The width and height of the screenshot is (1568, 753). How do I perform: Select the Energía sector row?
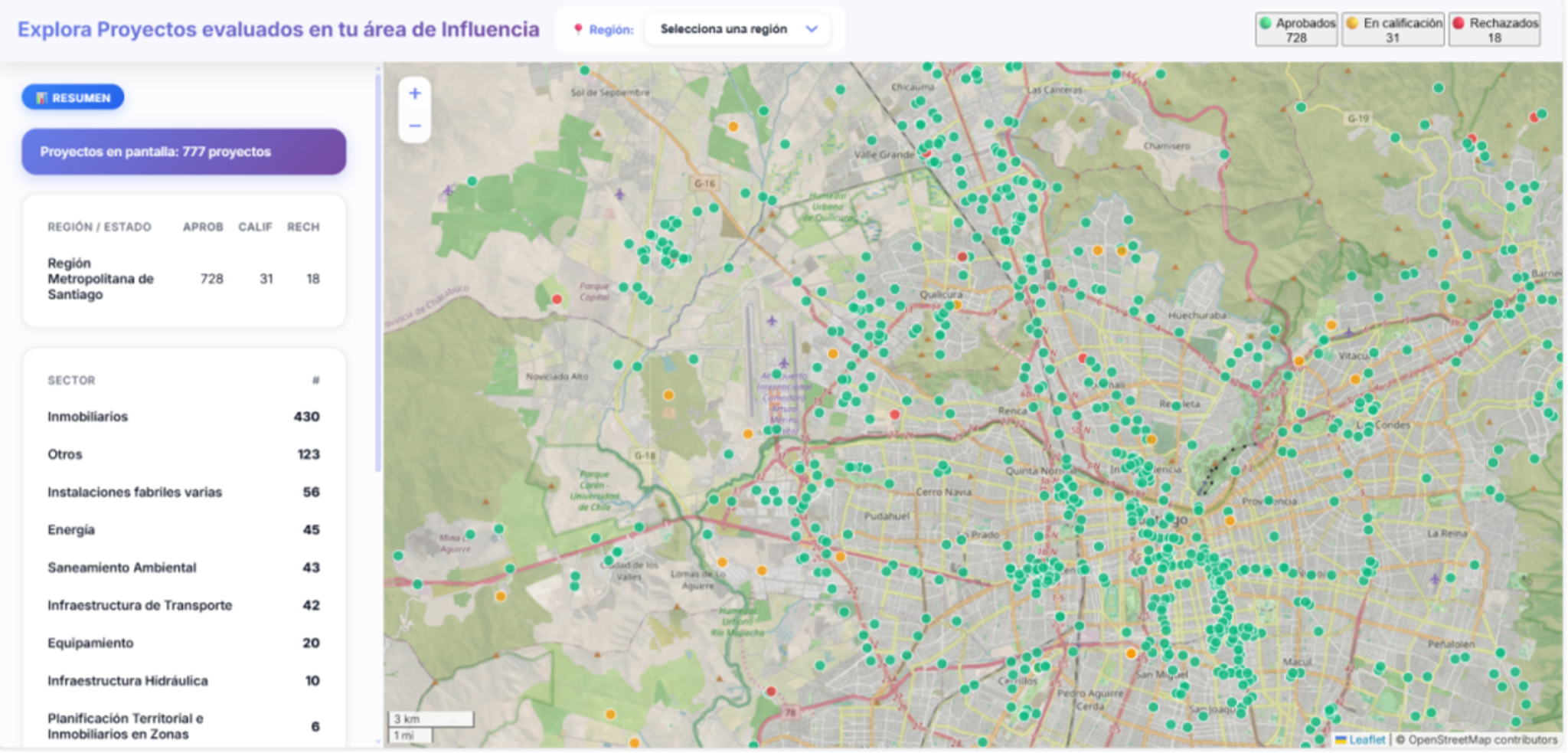(183, 530)
